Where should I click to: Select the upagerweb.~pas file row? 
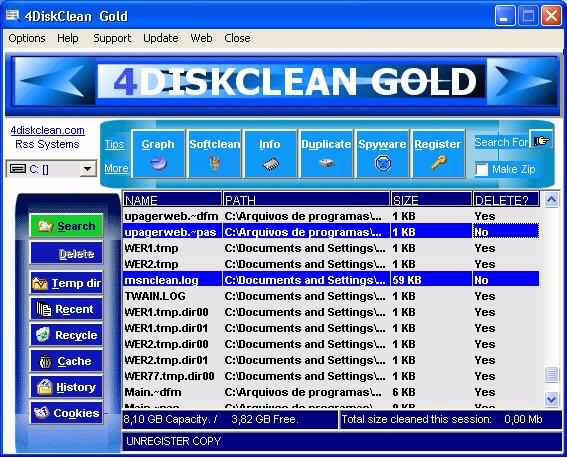point(331,232)
